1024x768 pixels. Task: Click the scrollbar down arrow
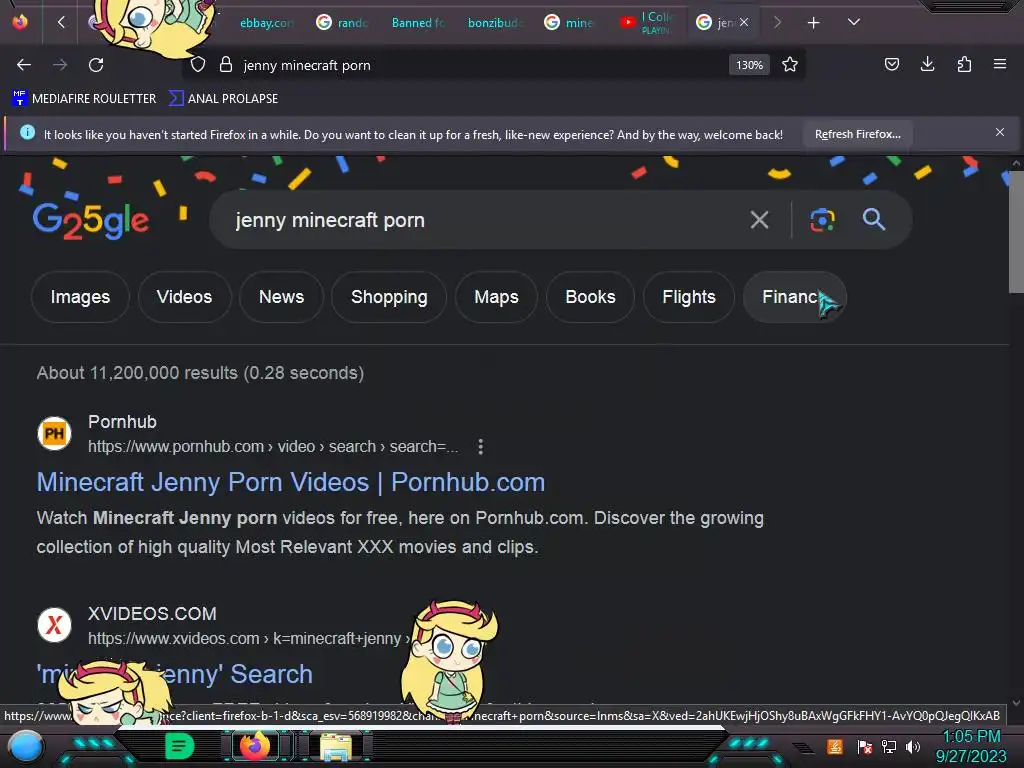click(x=1016, y=703)
